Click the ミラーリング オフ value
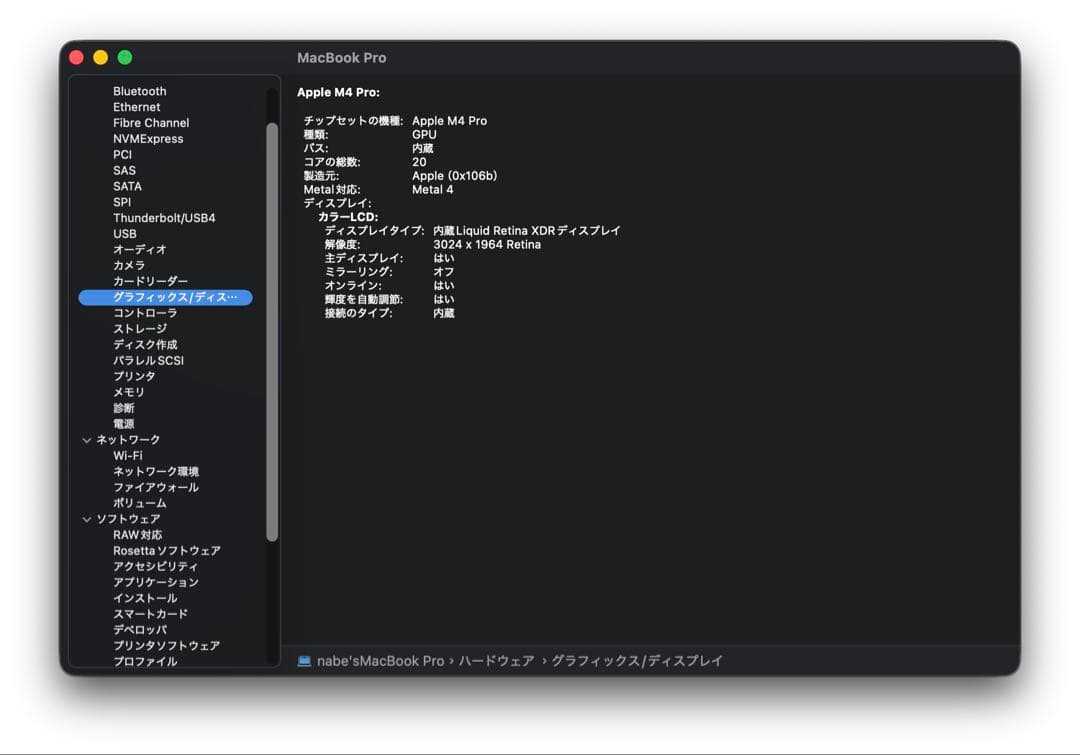Screen dimensions: 1080x755 pos(444,272)
